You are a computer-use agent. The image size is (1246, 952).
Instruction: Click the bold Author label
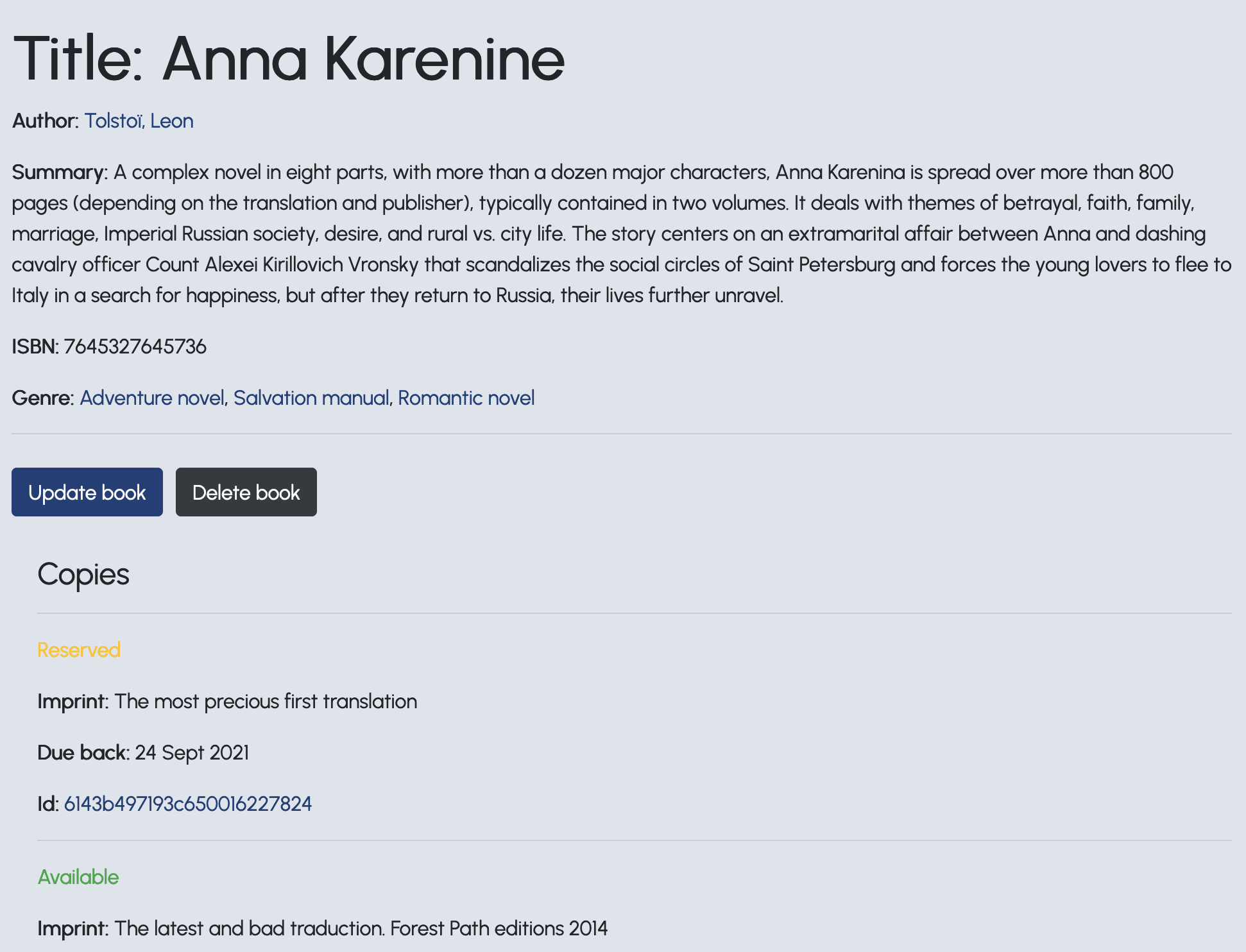tap(45, 121)
